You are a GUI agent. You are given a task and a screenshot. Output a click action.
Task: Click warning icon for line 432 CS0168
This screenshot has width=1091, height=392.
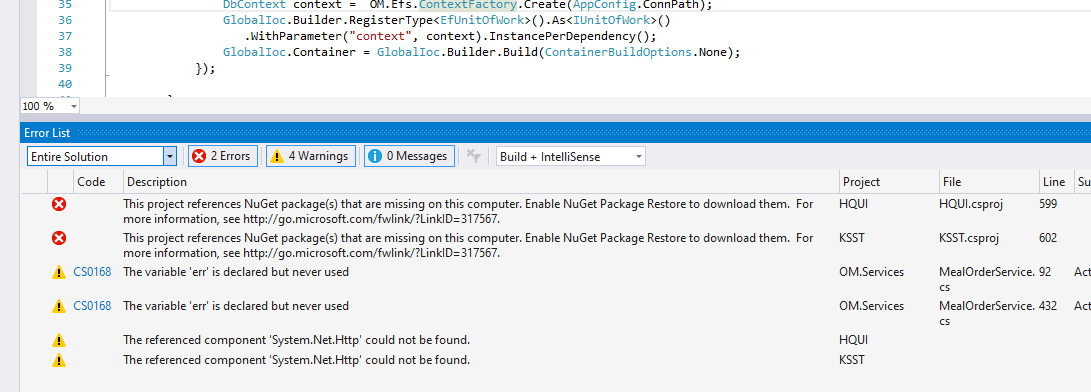59,306
